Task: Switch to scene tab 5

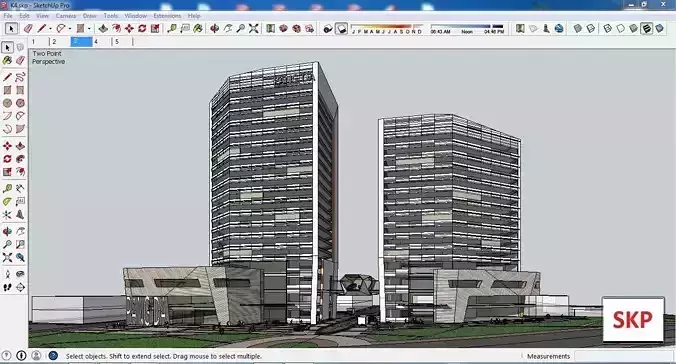Action: pyautogui.click(x=122, y=42)
